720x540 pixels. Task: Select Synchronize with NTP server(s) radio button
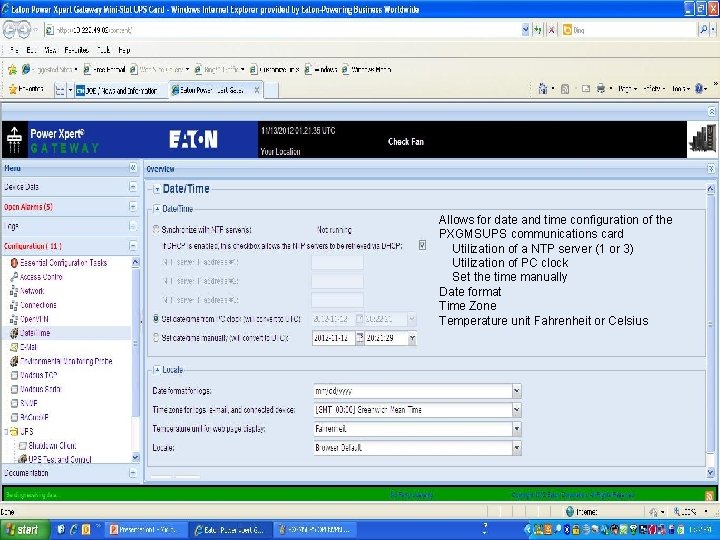tap(156, 229)
